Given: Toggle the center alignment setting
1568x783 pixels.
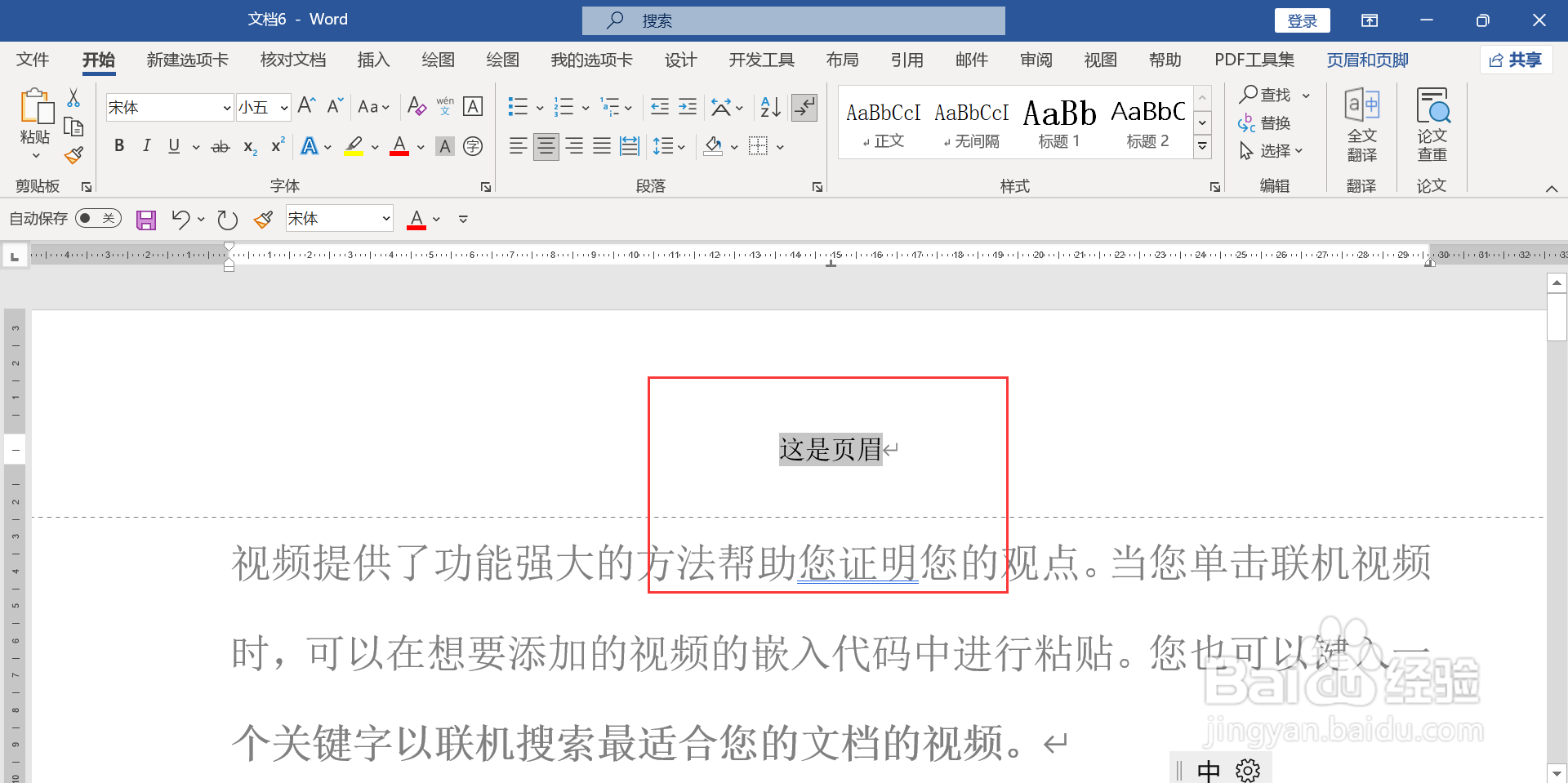Looking at the screenshot, I should coord(546,146).
